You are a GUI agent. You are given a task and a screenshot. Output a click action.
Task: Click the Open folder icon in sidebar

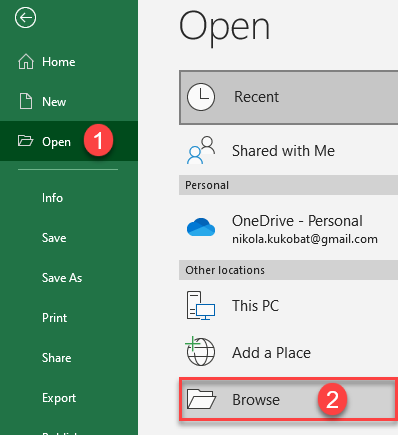[x=25, y=141]
